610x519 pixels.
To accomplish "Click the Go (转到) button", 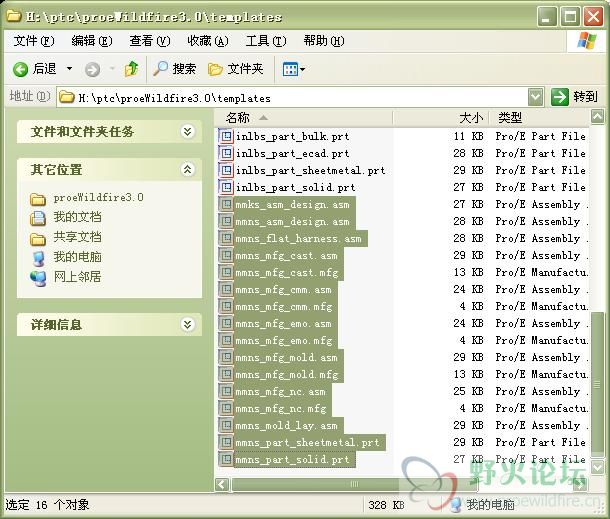I will [x=574, y=97].
